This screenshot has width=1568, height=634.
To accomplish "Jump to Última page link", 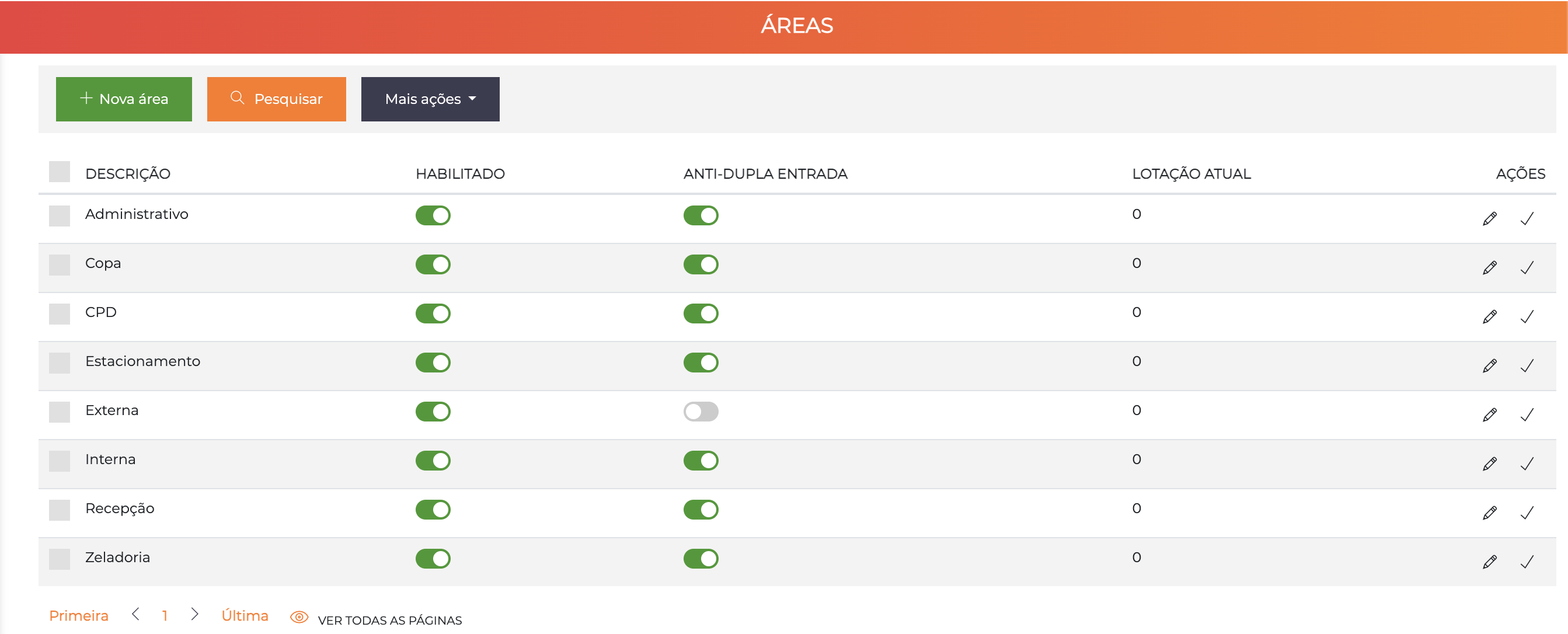I will pyautogui.click(x=245, y=616).
